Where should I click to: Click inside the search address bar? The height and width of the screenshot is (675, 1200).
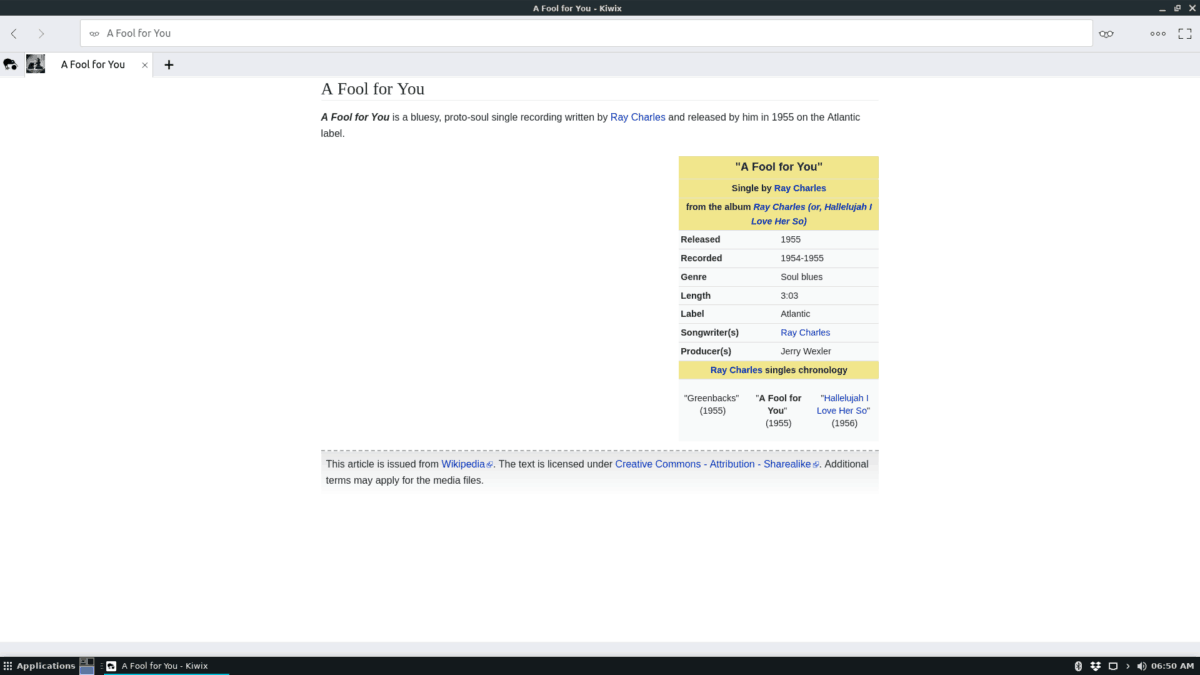click(400, 33)
